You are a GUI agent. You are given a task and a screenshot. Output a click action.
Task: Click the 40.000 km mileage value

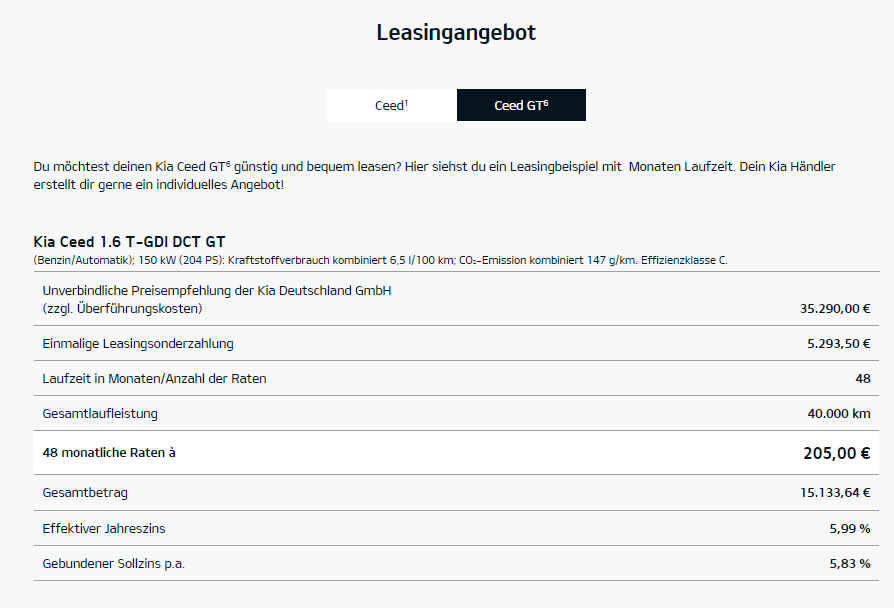[x=838, y=413]
